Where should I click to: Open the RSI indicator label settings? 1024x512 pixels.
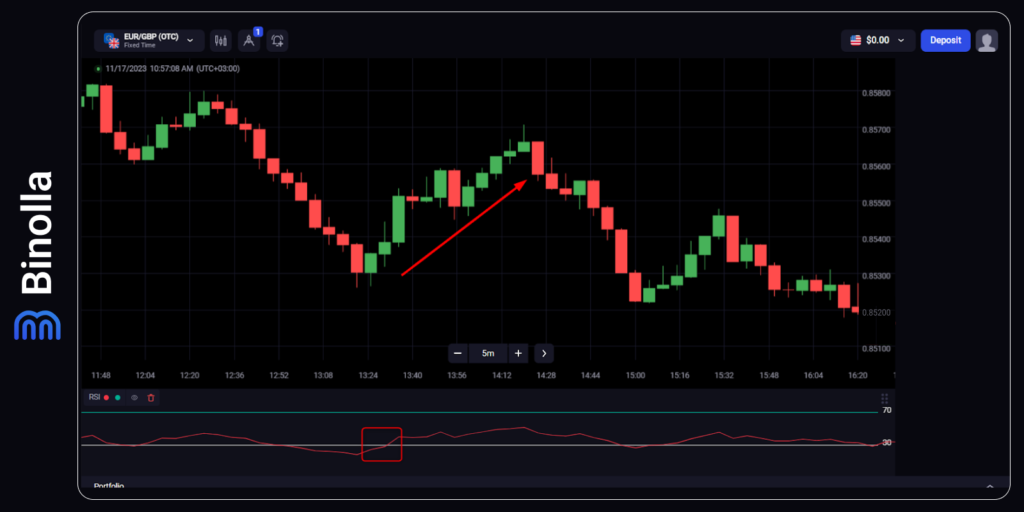(94, 397)
